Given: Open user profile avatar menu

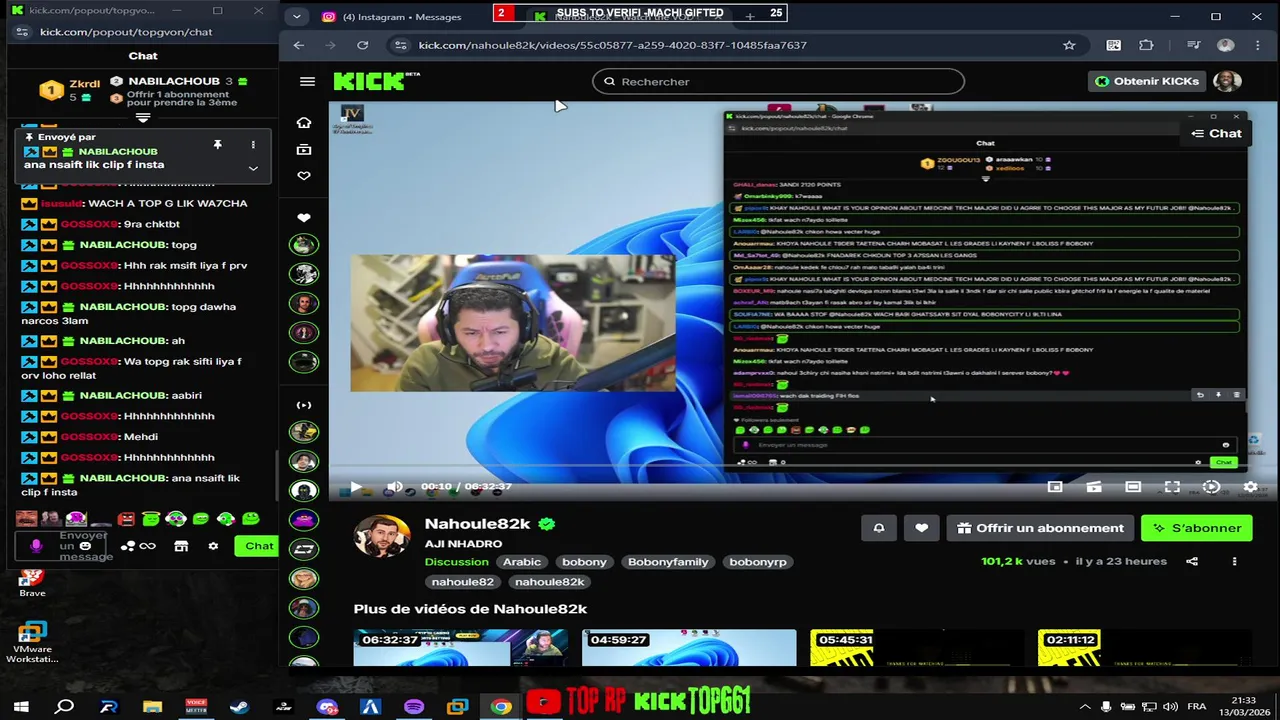Looking at the screenshot, I should [x=1227, y=81].
